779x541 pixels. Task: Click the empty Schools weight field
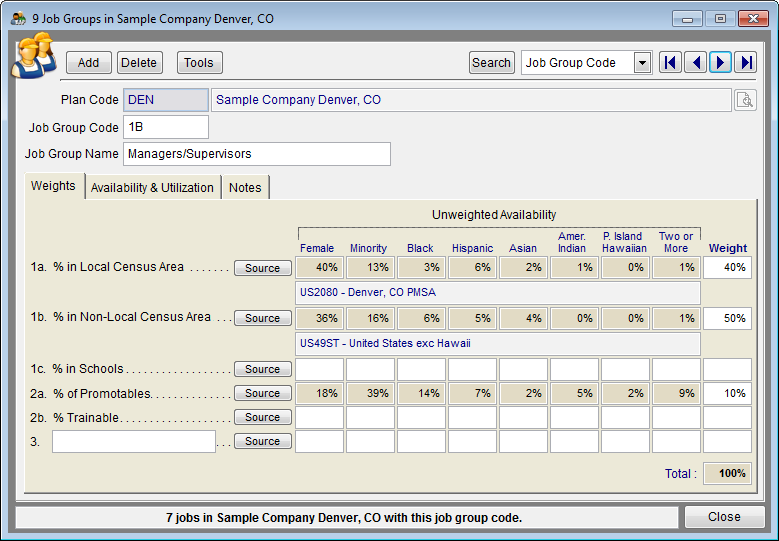727,370
